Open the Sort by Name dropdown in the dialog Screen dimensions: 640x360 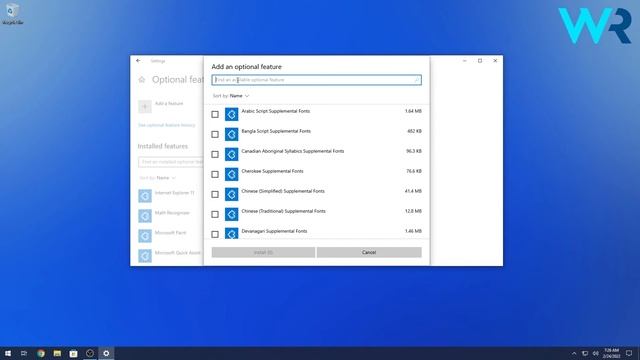[231, 96]
